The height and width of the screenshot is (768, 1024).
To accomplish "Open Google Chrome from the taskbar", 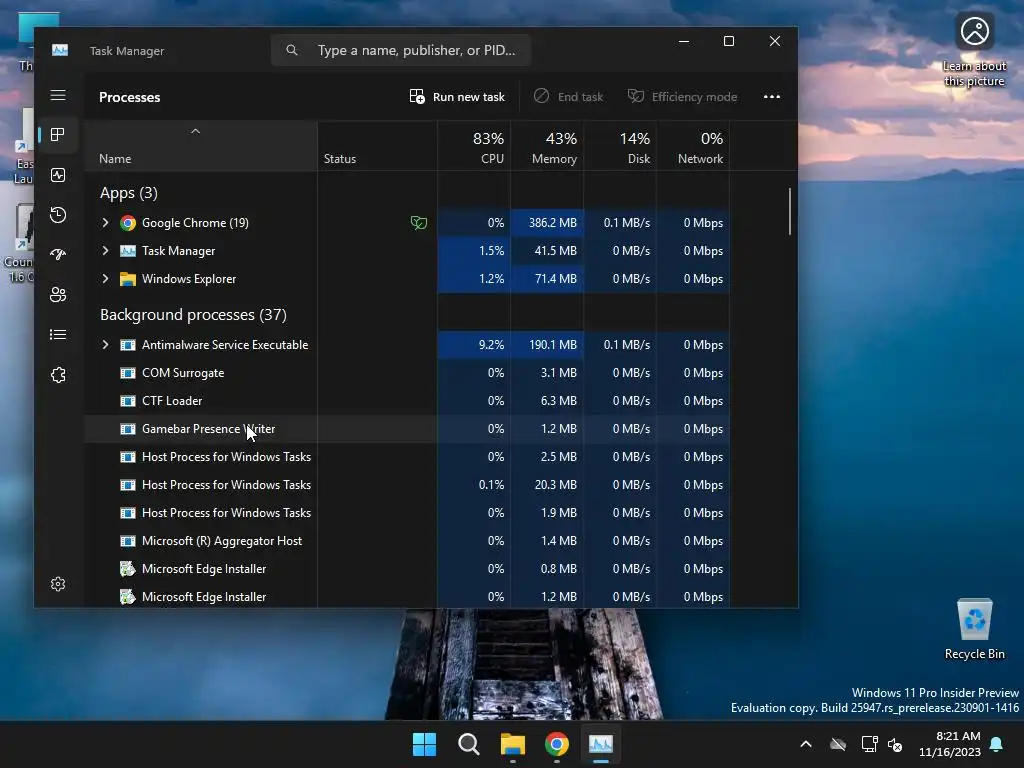I will [557, 744].
